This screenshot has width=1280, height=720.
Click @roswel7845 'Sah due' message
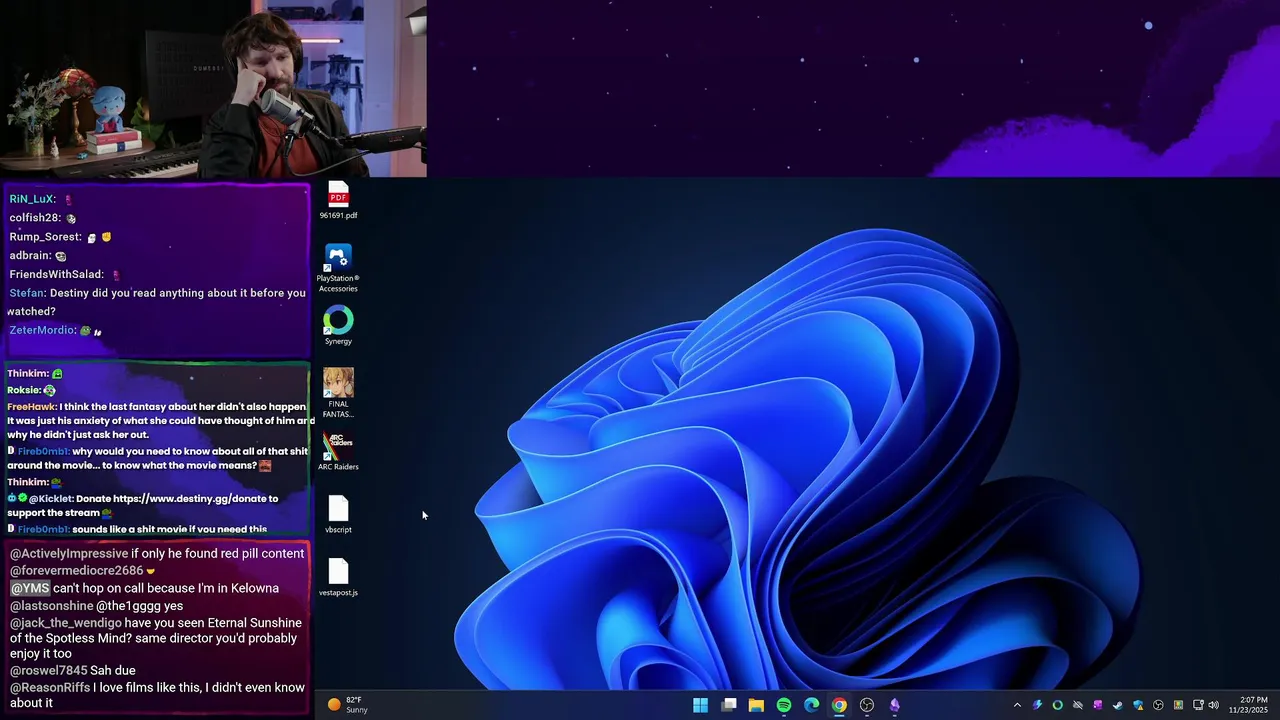(x=73, y=670)
